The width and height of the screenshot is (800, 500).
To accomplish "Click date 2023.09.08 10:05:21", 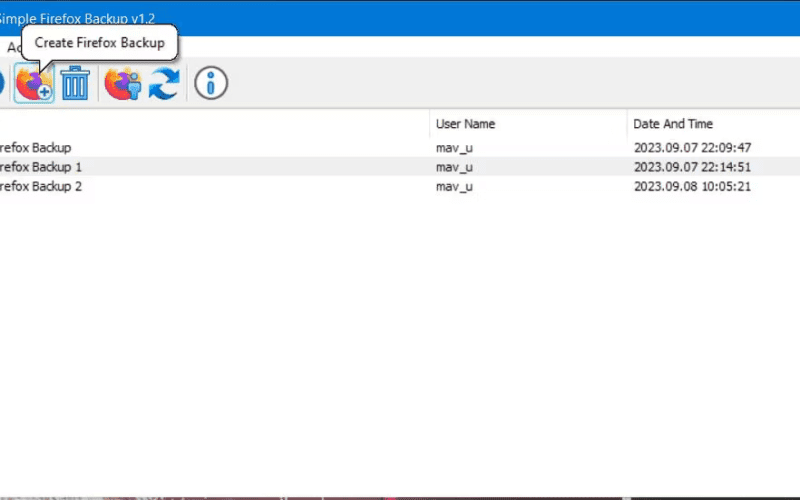I will [692, 186].
